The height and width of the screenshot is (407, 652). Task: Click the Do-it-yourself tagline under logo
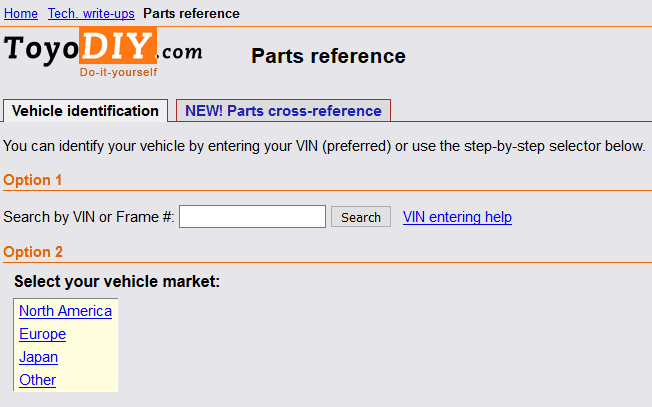[x=119, y=72]
